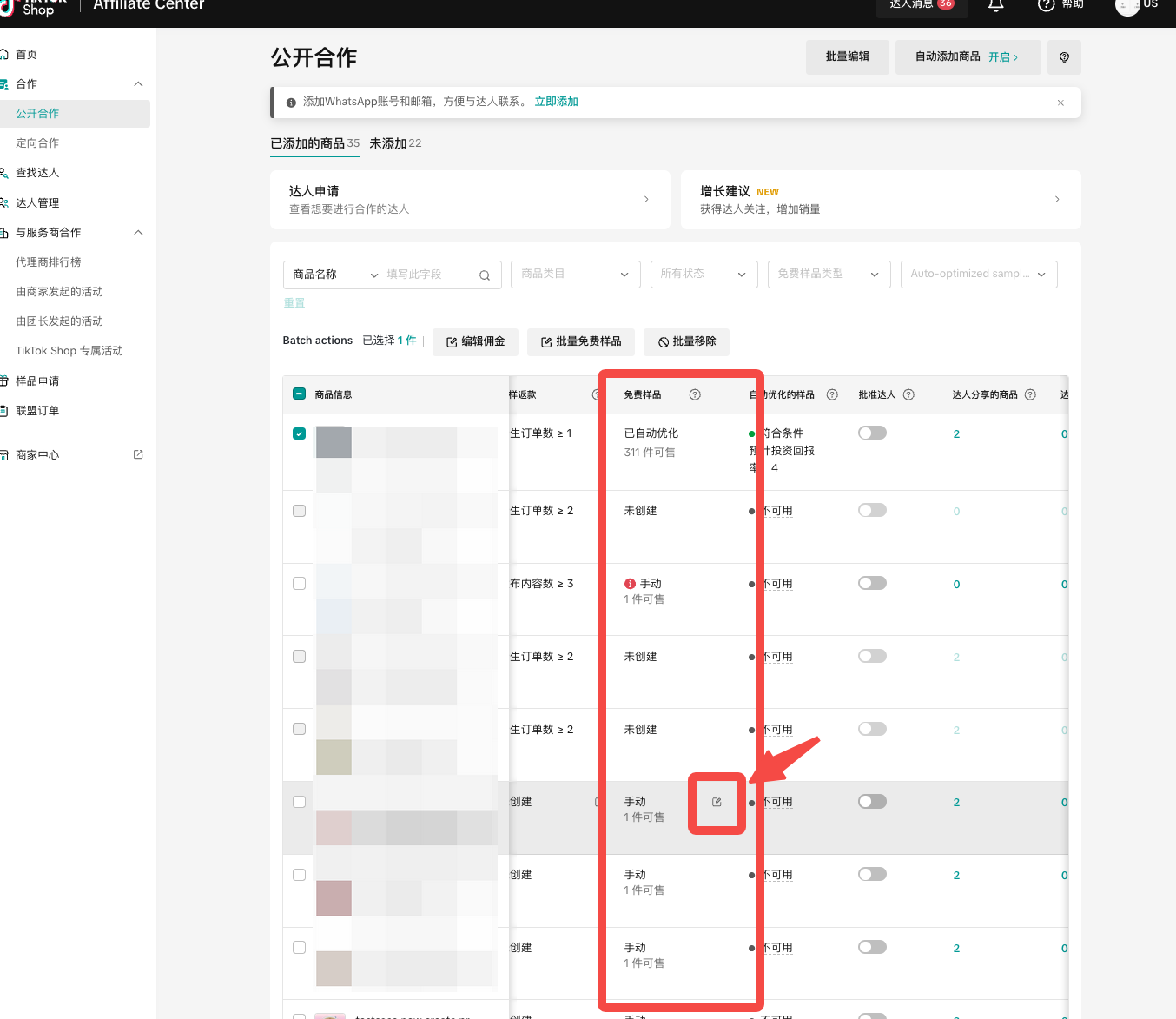
Task: Collapse the 合作 sidebar section
Action: pyautogui.click(x=138, y=84)
